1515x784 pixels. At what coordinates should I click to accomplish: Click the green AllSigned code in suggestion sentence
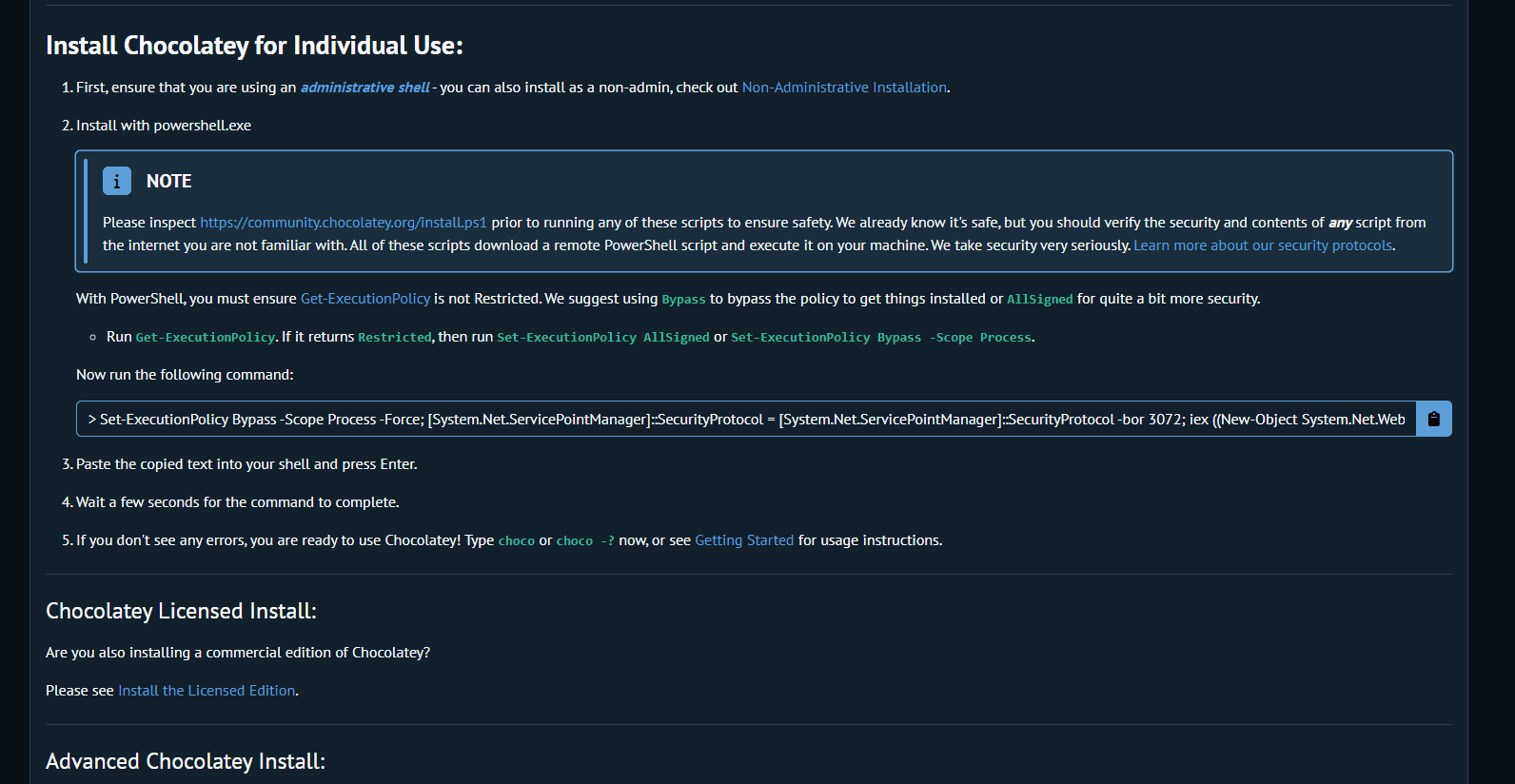point(1040,300)
